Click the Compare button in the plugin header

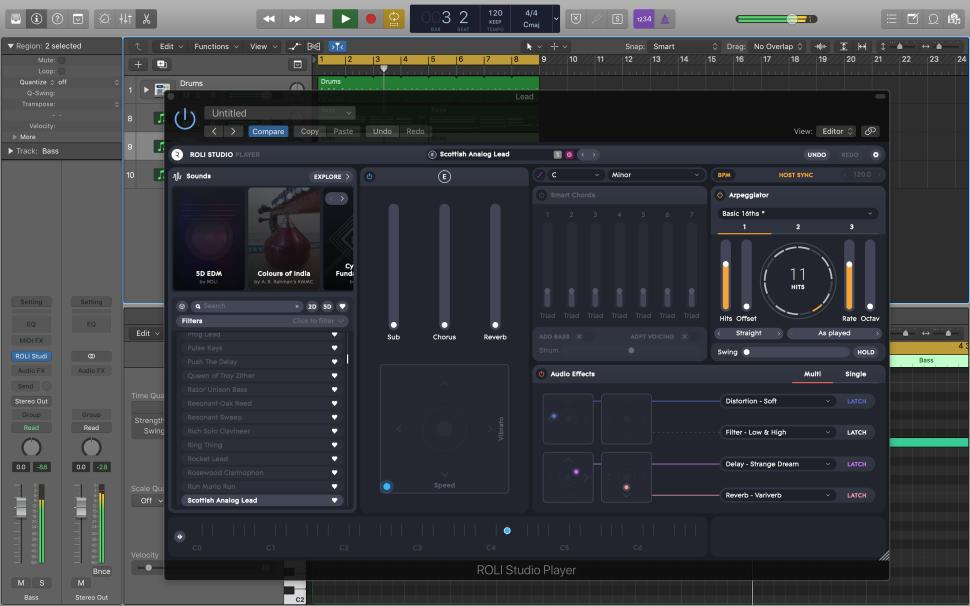pyautogui.click(x=268, y=131)
